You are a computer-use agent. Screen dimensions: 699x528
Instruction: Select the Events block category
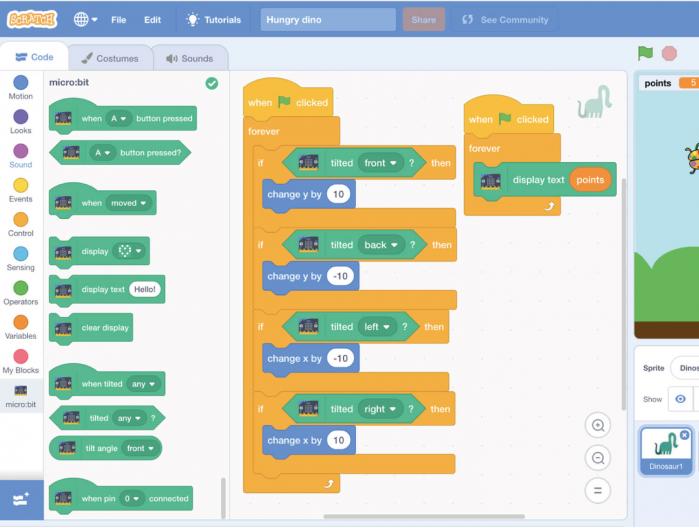tap(21, 190)
